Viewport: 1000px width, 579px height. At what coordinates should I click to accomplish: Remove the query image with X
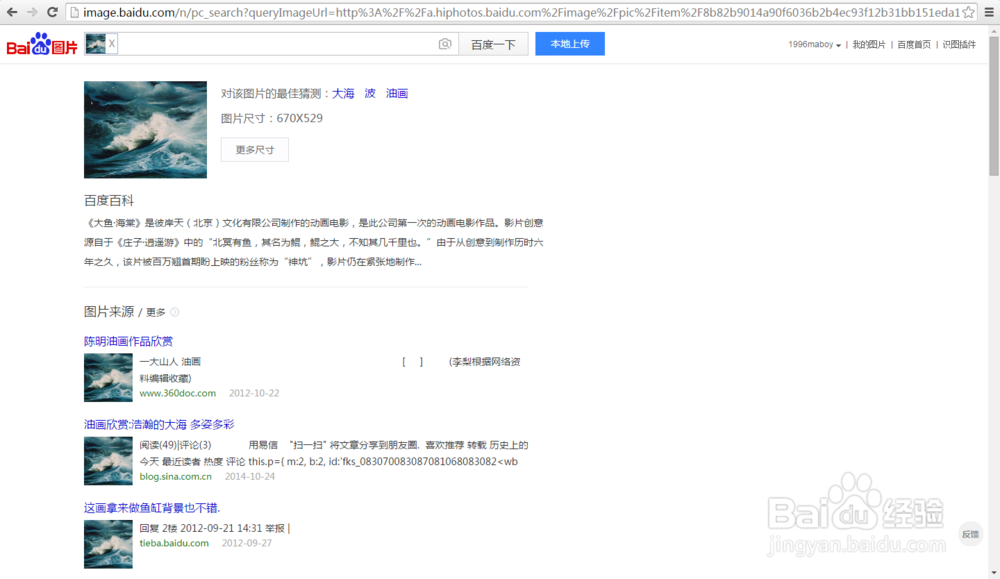[x=112, y=43]
